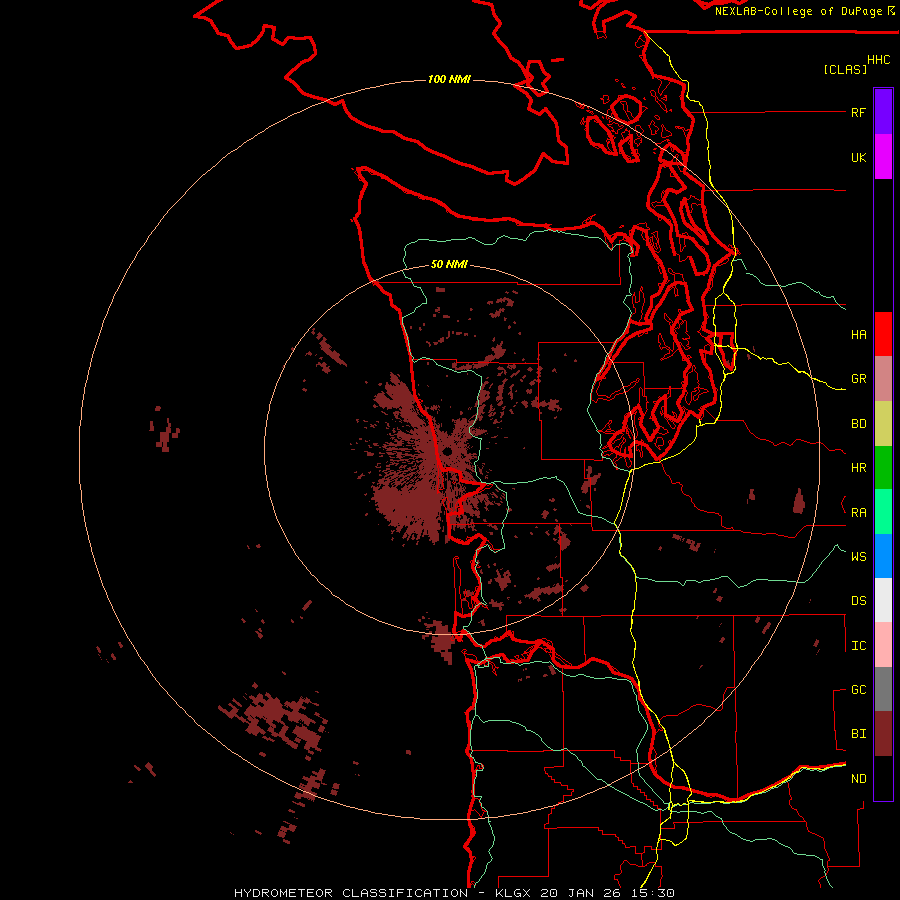Click the green HR legend color swatch
The image size is (900, 900).
(883, 468)
